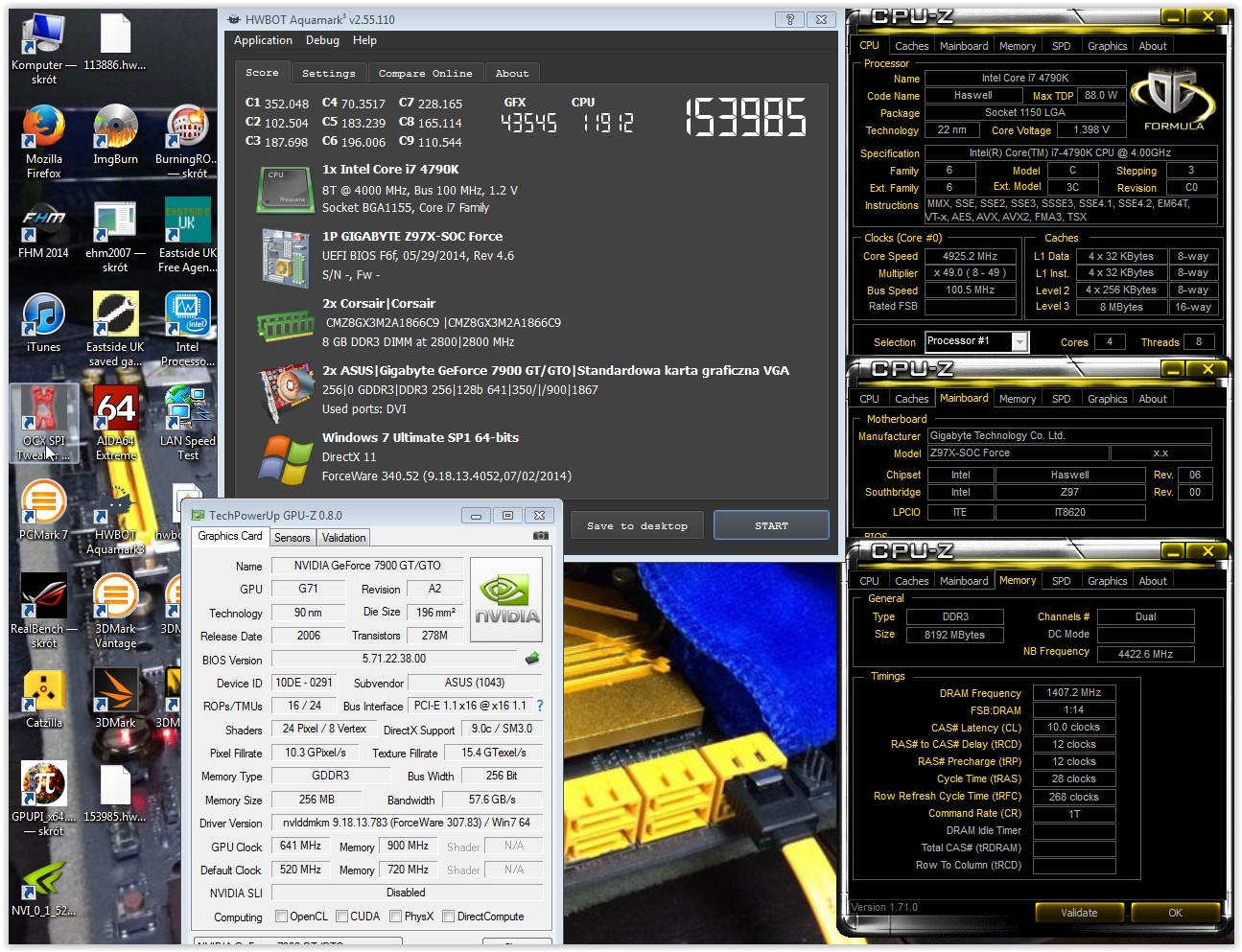Open Eastside UK Free Agent icon
The height and width of the screenshot is (952, 1242).
coord(187,237)
